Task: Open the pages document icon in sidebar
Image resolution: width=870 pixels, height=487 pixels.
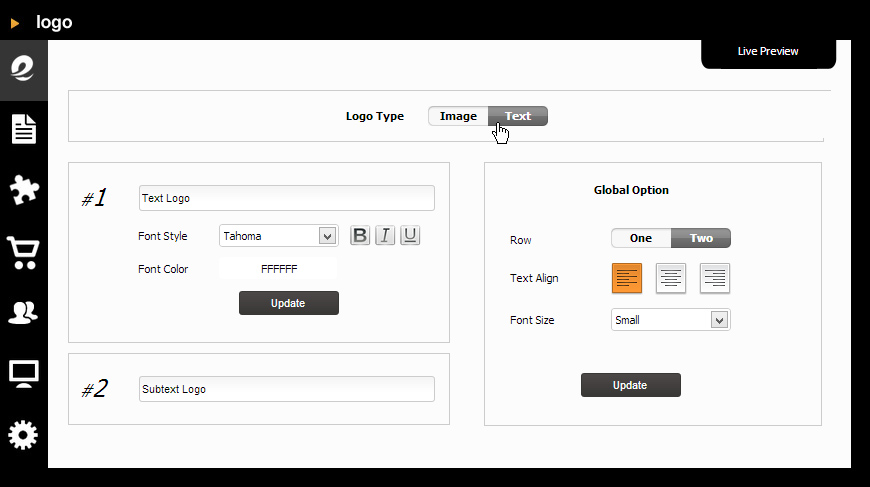Action: (24, 129)
